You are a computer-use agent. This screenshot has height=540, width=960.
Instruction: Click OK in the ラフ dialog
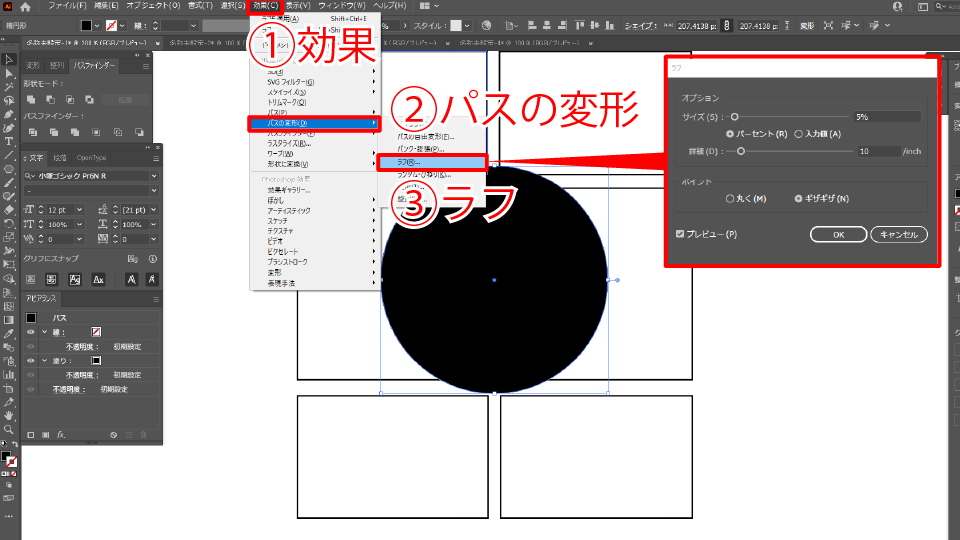click(838, 234)
